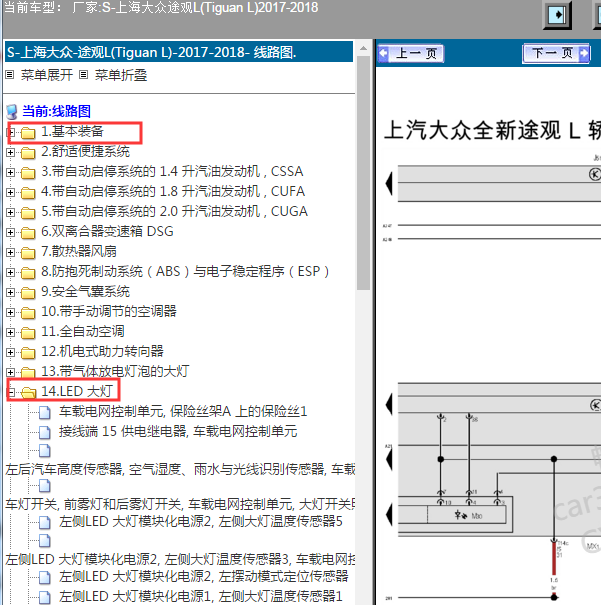Image resolution: width=601 pixels, height=605 pixels.
Task: Expand the 13.带气体放电灯泡的大灯 node
Action: pos(11,373)
